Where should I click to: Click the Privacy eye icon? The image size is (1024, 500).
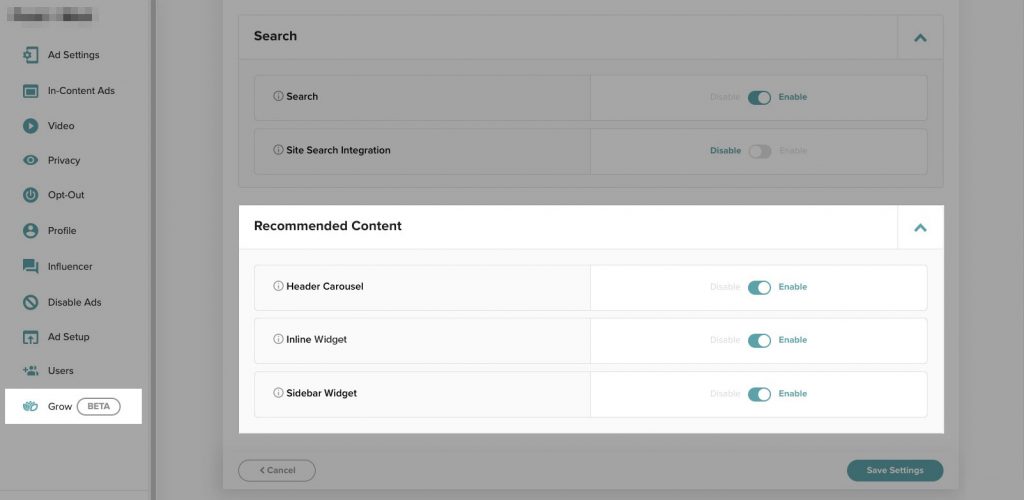coord(30,160)
